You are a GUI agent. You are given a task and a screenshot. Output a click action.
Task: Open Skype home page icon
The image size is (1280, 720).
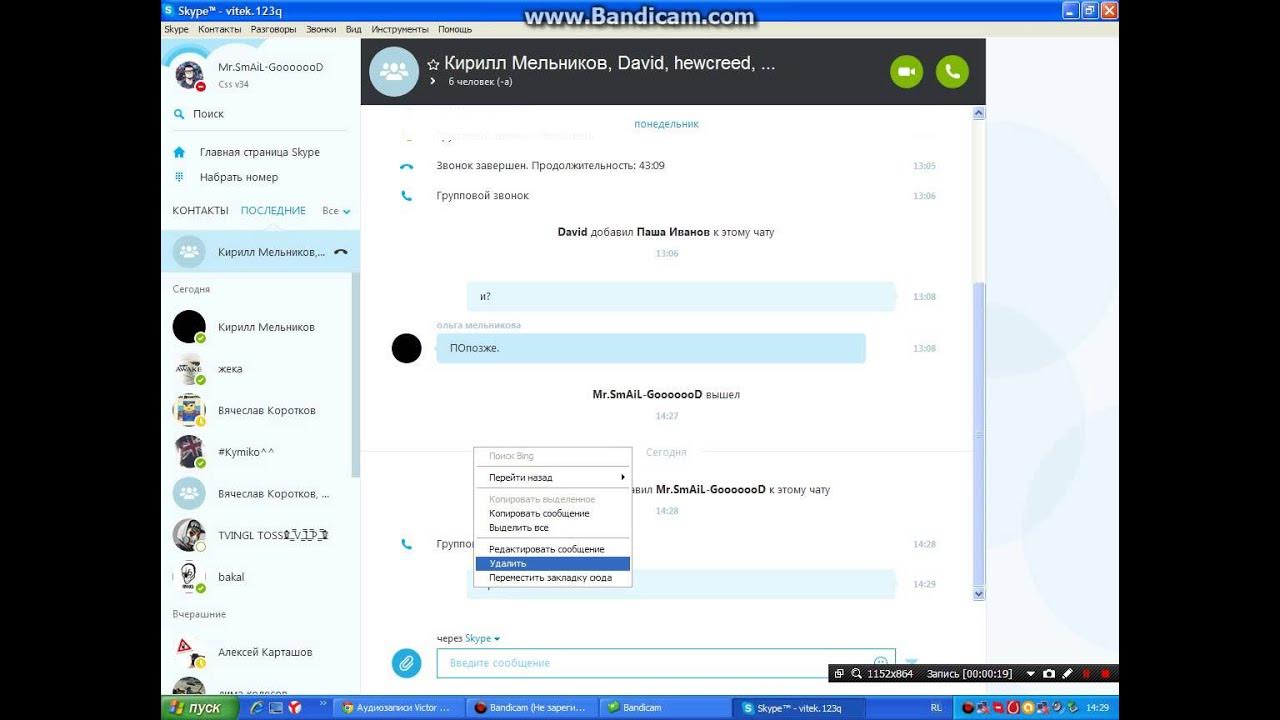pos(179,153)
